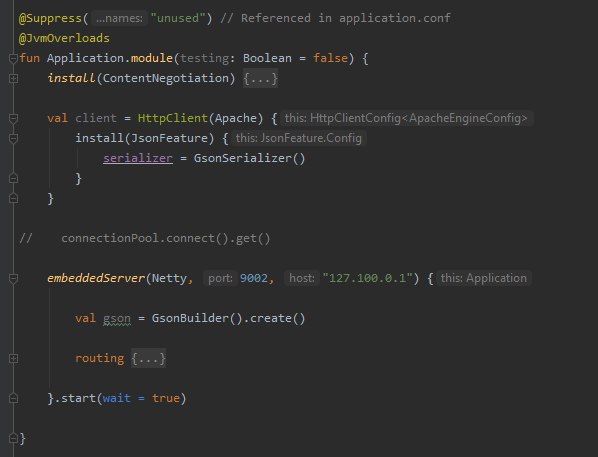Expand folded {...} after install(ContentNegotiation)

[x=260, y=79]
